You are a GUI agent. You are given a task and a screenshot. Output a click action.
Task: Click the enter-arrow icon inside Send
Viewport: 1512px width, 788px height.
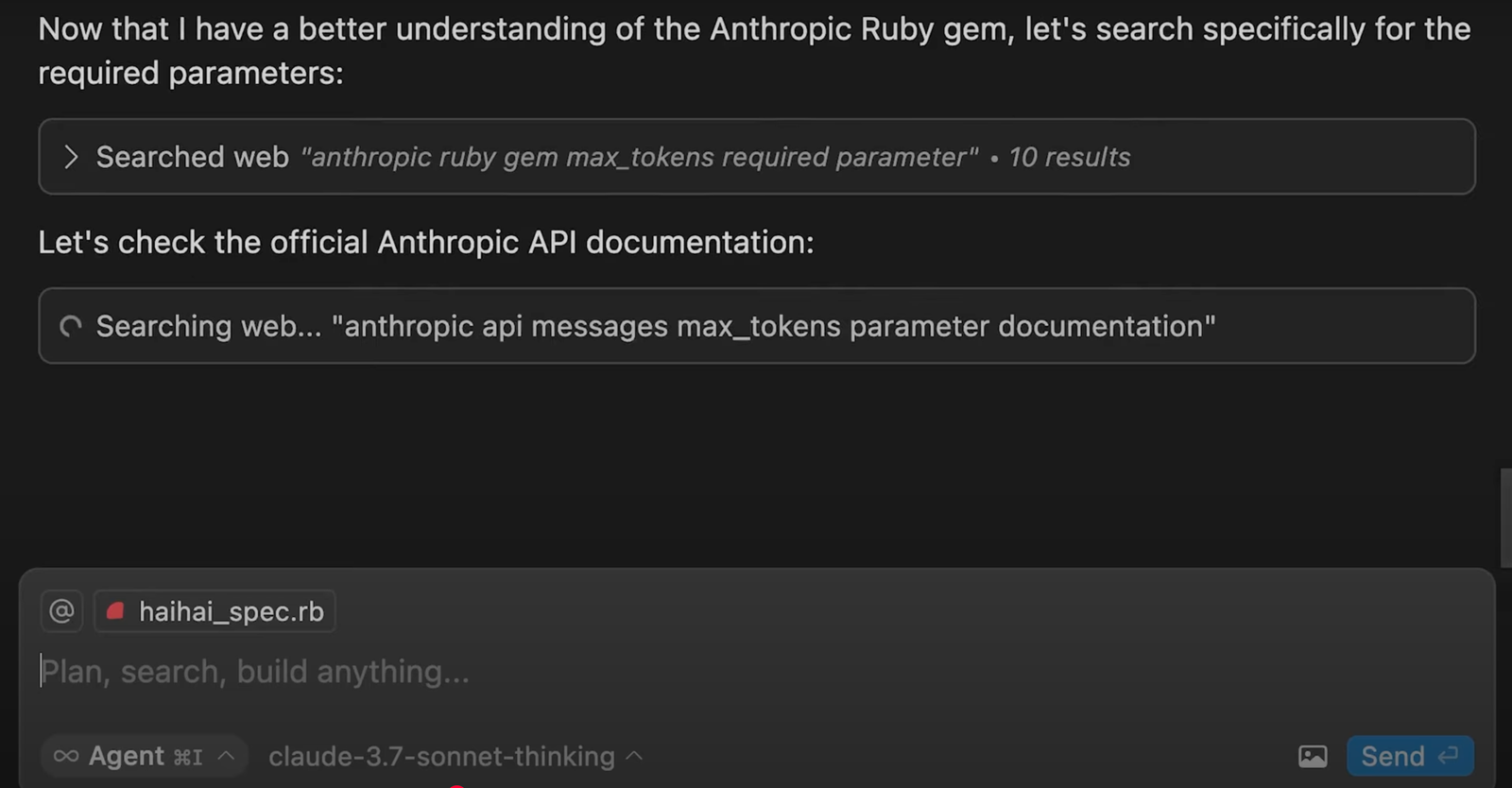tap(1448, 756)
